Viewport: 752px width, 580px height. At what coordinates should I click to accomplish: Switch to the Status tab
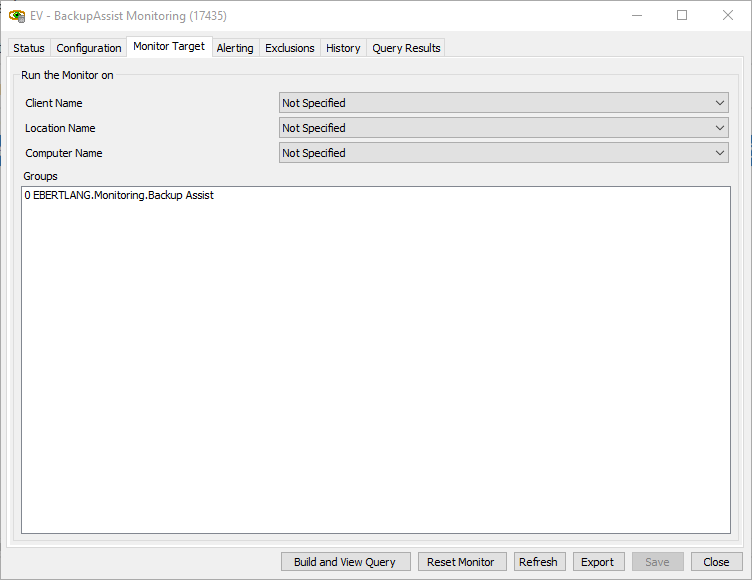pyautogui.click(x=29, y=48)
